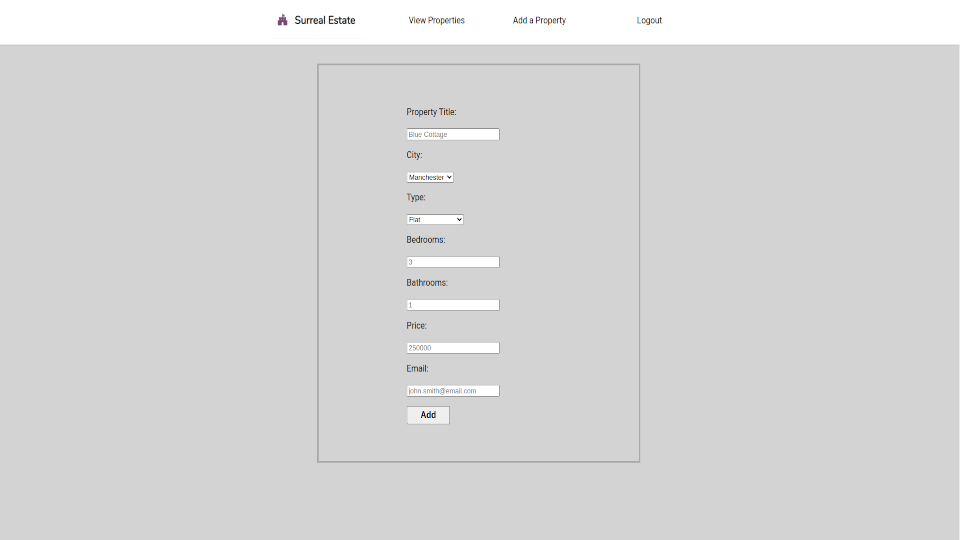
Task: Focus the Price input box
Action: 453,348
